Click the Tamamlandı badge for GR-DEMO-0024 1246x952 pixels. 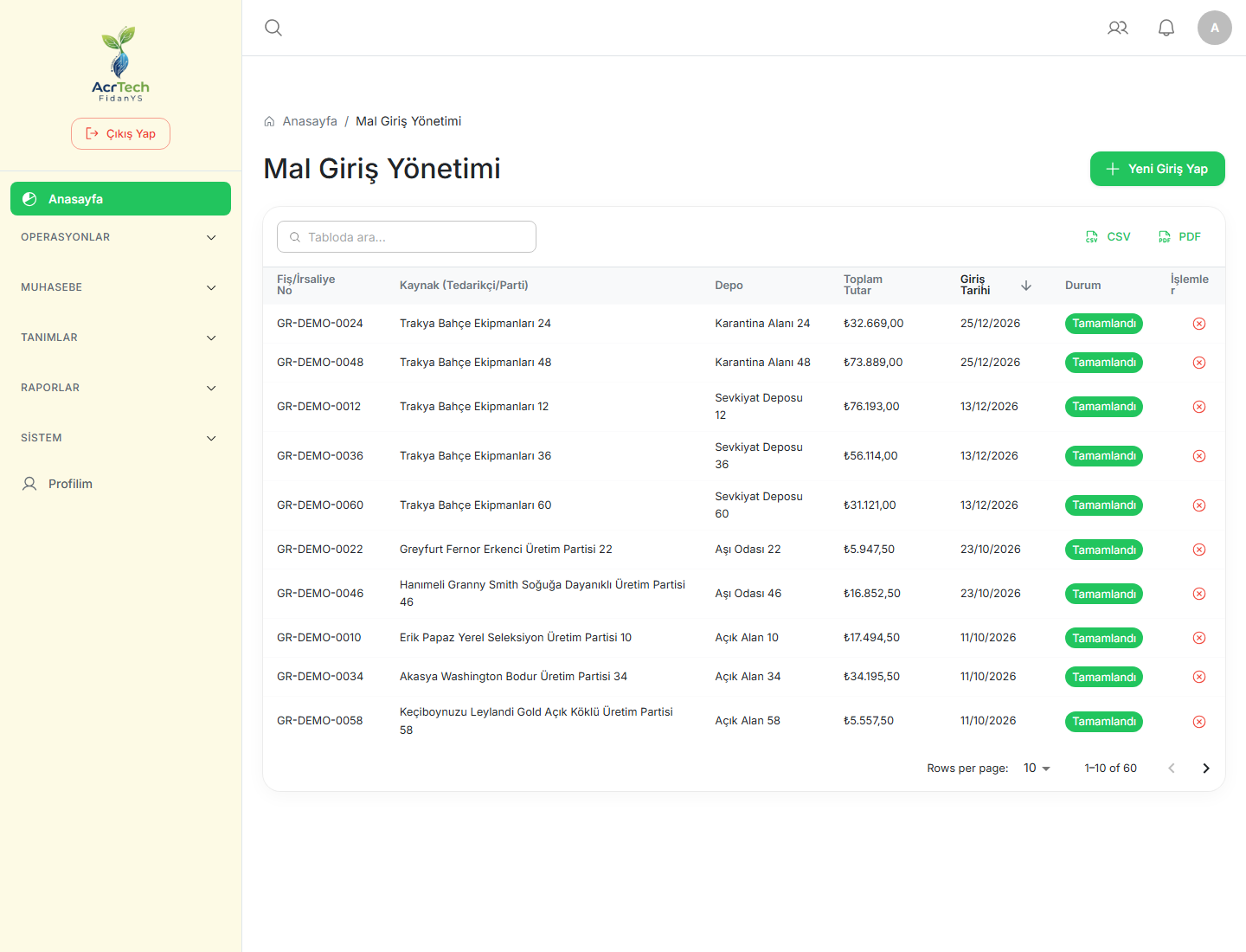[x=1104, y=324]
